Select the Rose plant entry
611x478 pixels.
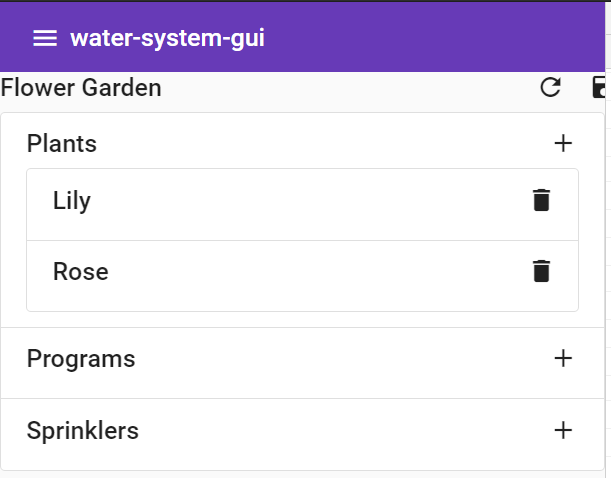[80, 271]
